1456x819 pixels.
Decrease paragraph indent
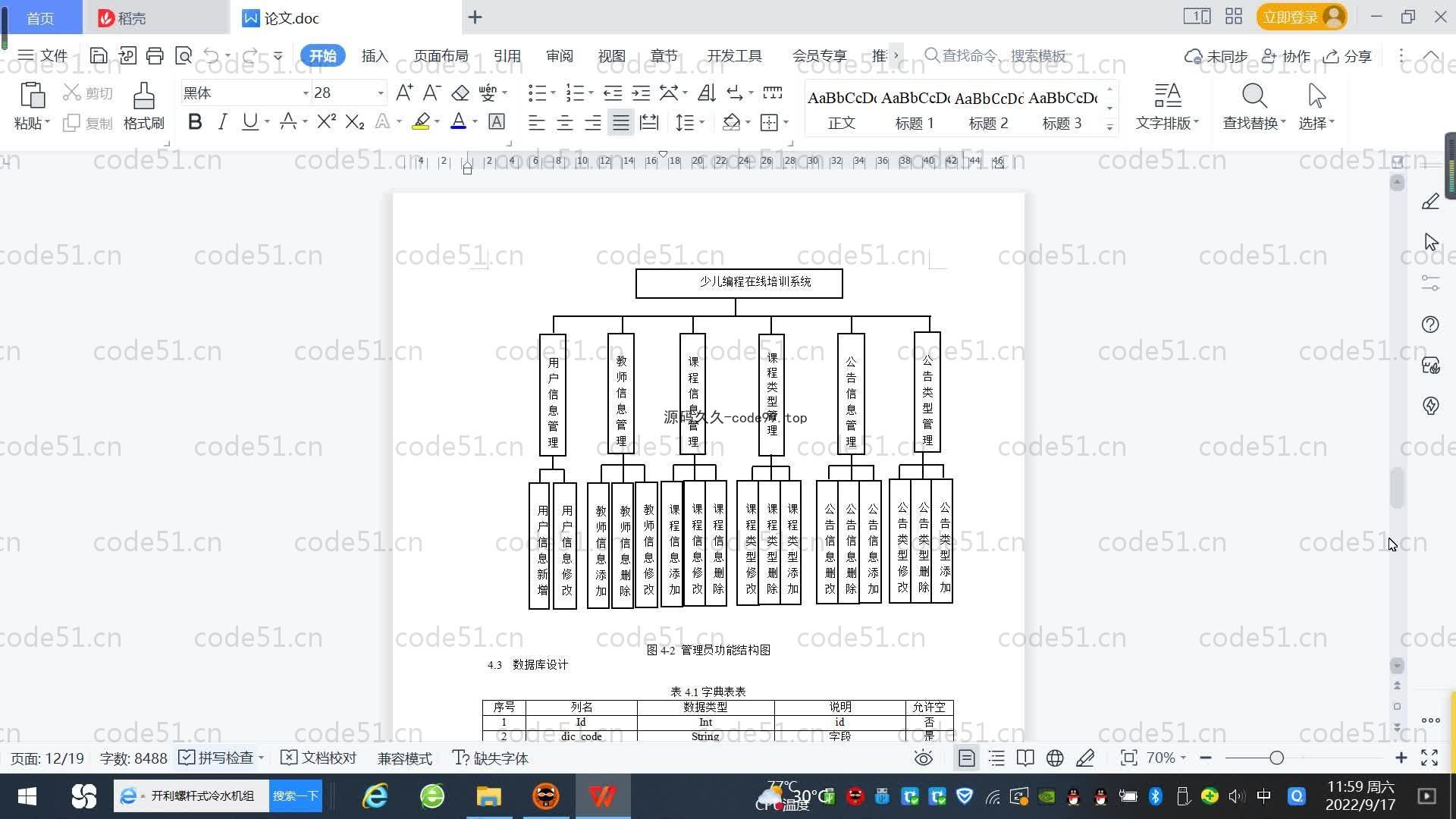[613, 93]
